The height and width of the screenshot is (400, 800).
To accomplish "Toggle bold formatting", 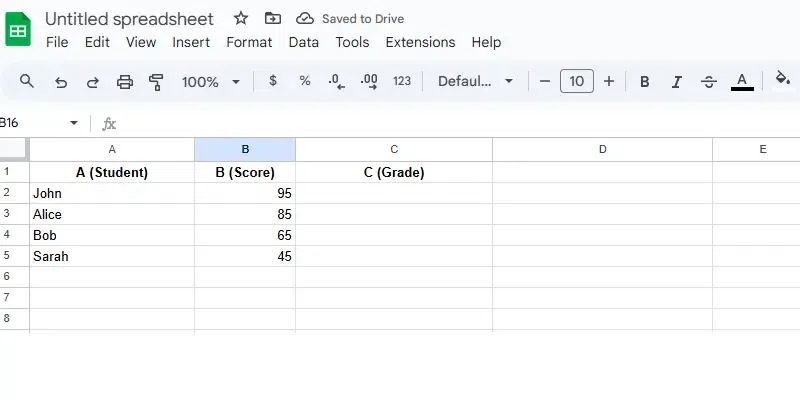I will 644,82.
